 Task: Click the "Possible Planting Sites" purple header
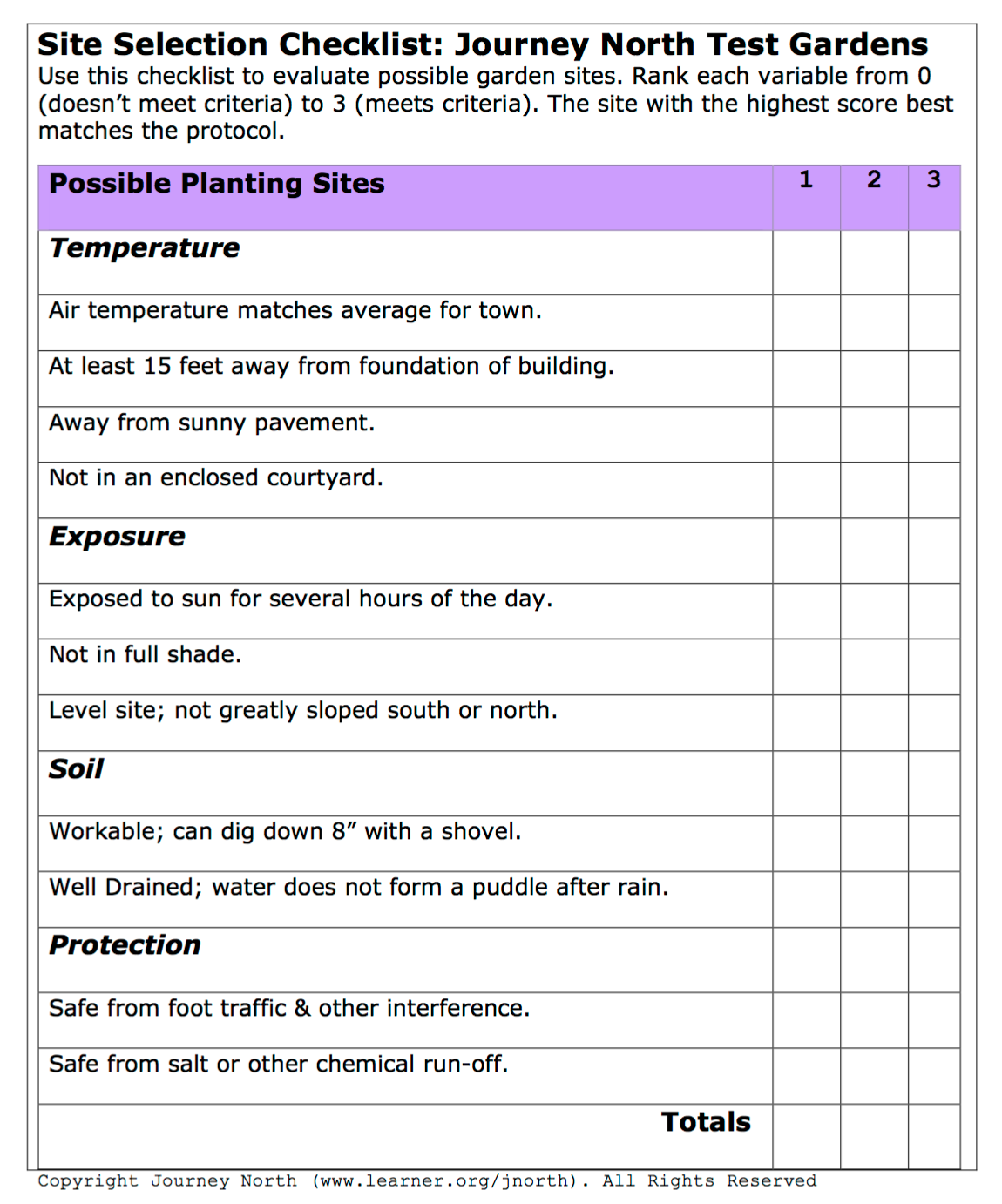pos(217,184)
